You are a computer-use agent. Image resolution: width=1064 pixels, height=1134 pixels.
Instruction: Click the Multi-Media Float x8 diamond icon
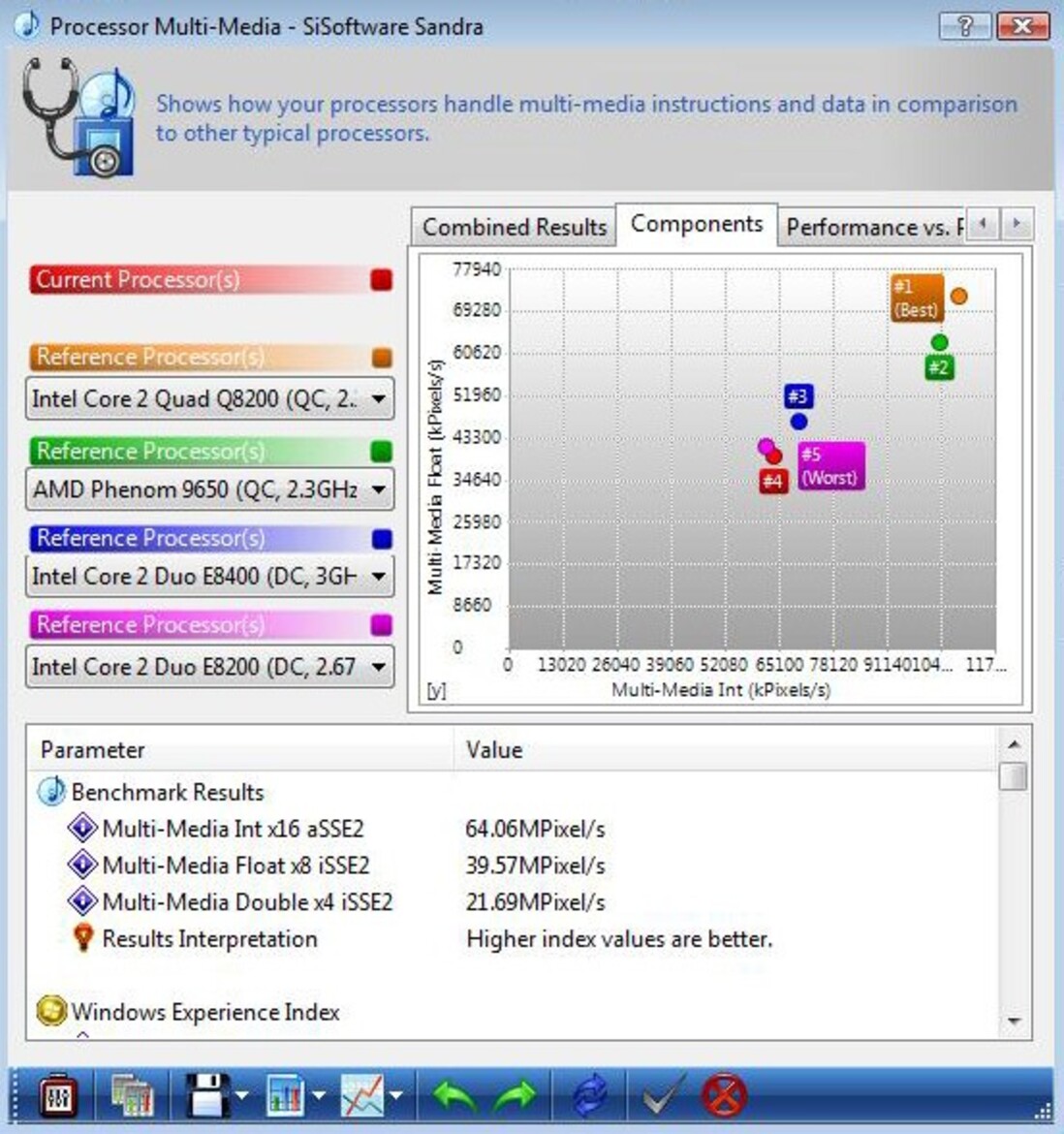click(82, 865)
